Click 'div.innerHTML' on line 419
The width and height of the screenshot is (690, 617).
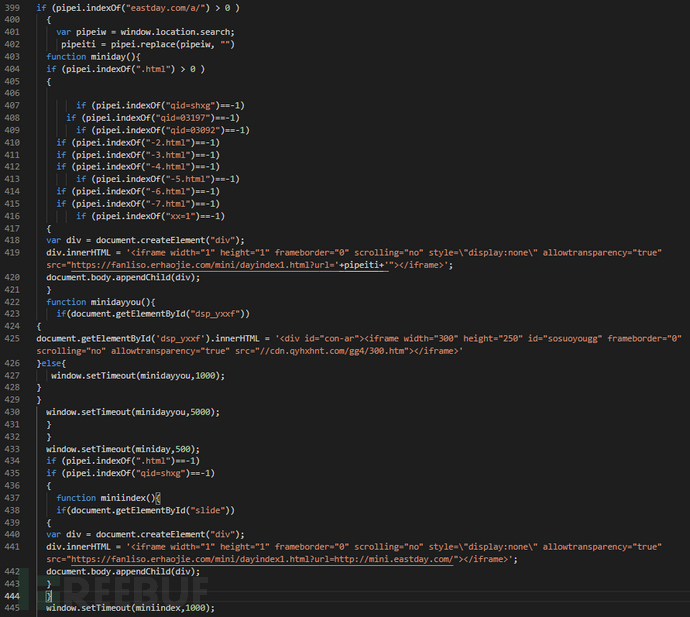click(78, 253)
